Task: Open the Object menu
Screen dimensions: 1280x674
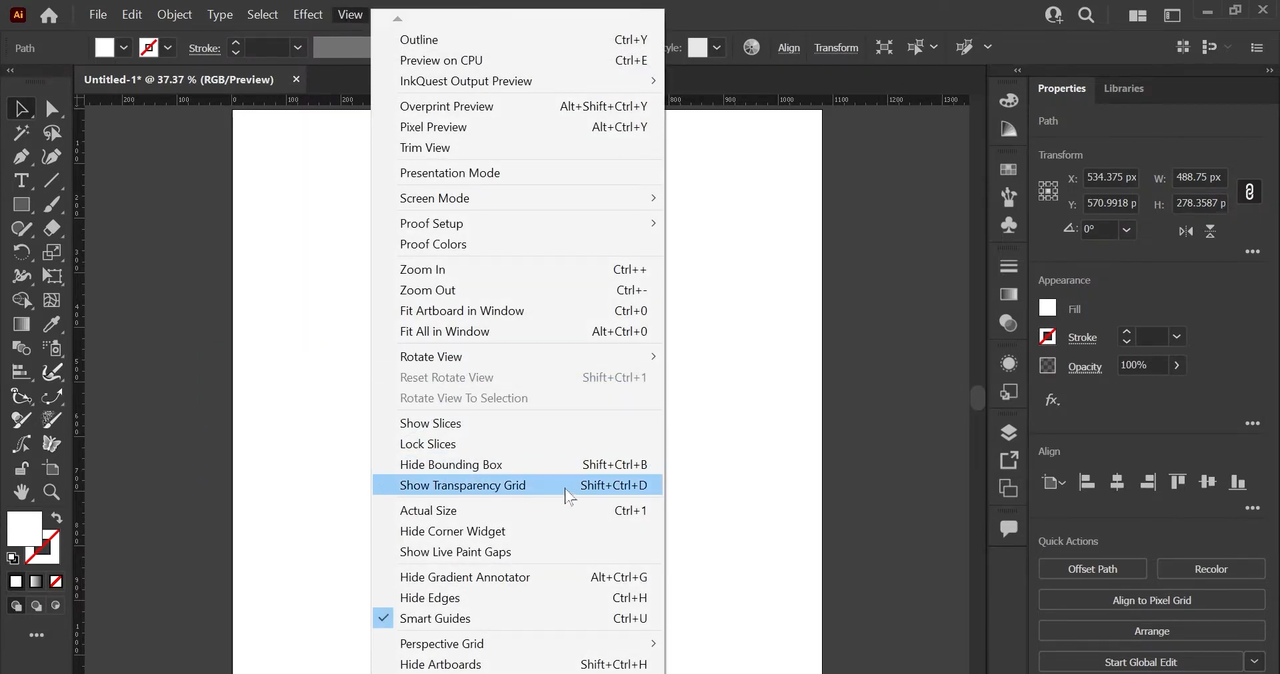Action: point(174,14)
